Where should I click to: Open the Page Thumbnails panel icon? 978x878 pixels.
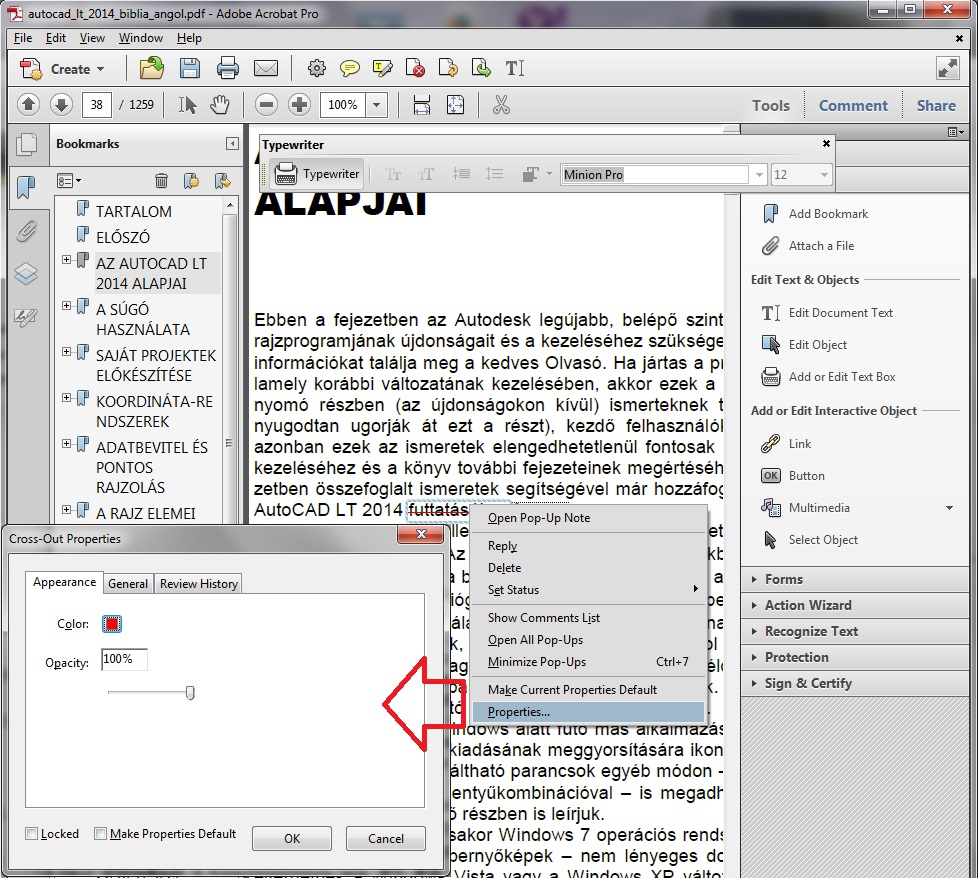26,145
